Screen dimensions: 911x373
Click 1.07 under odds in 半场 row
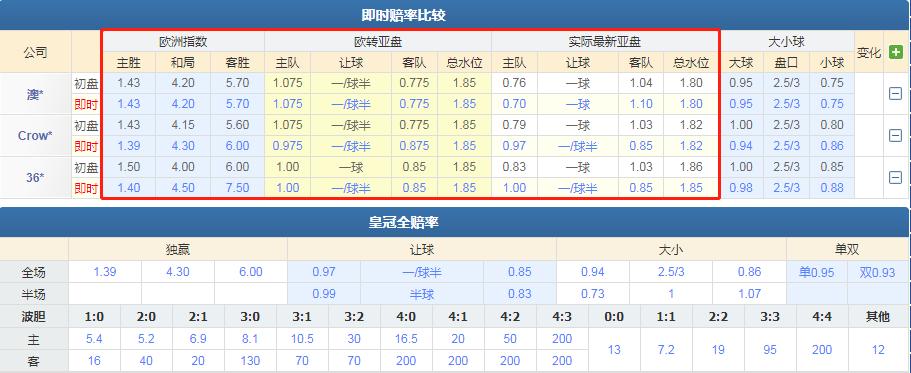pyautogui.click(x=749, y=294)
